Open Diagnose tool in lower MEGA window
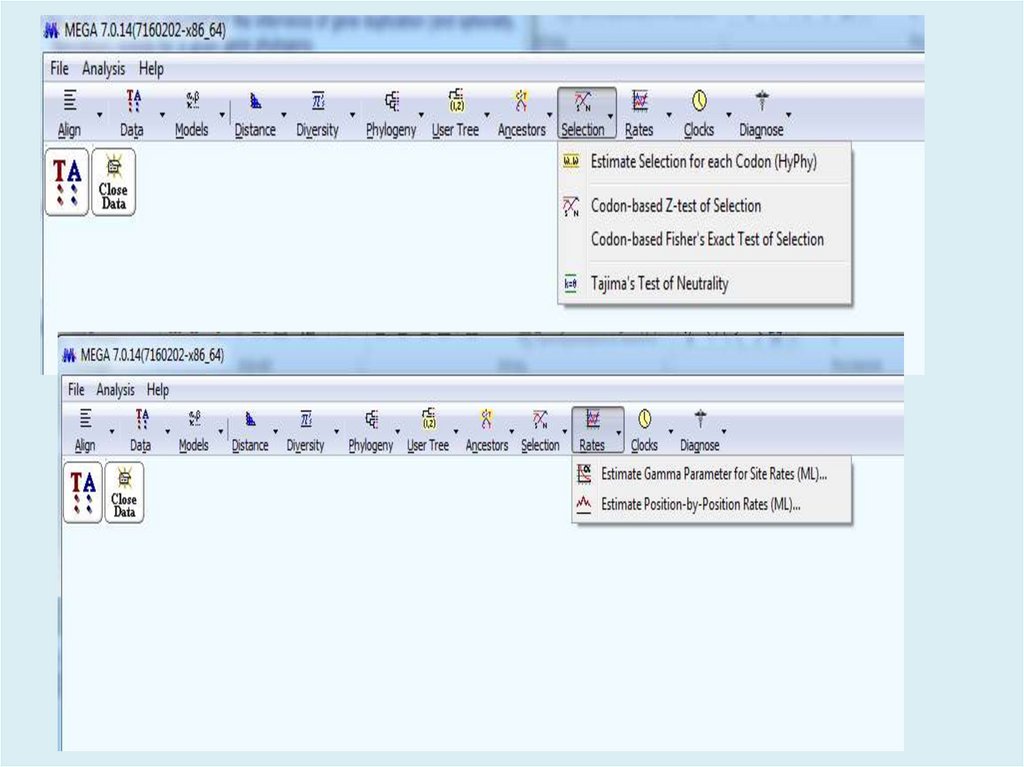Image resolution: width=1024 pixels, height=767 pixels. point(699,431)
